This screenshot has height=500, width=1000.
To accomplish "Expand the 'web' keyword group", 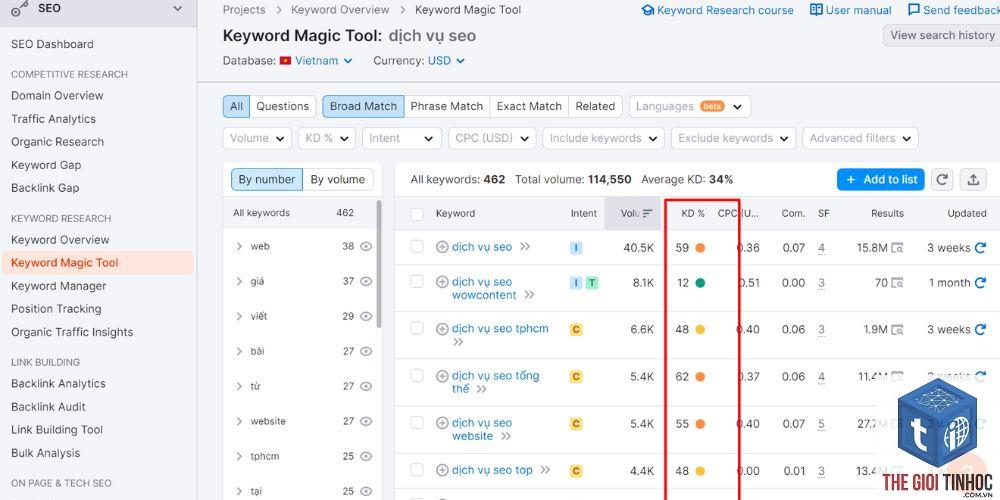I will click(x=239, y=246).
